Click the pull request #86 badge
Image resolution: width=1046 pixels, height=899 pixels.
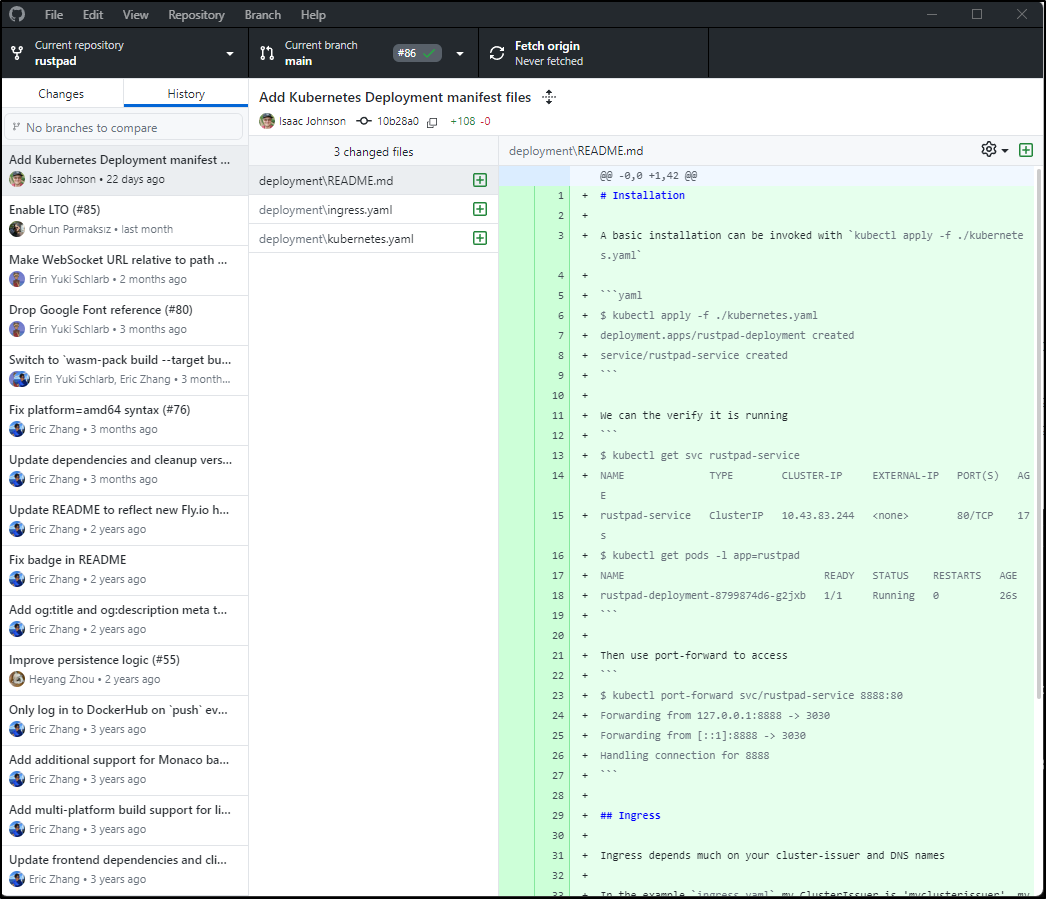pos(417,53)
